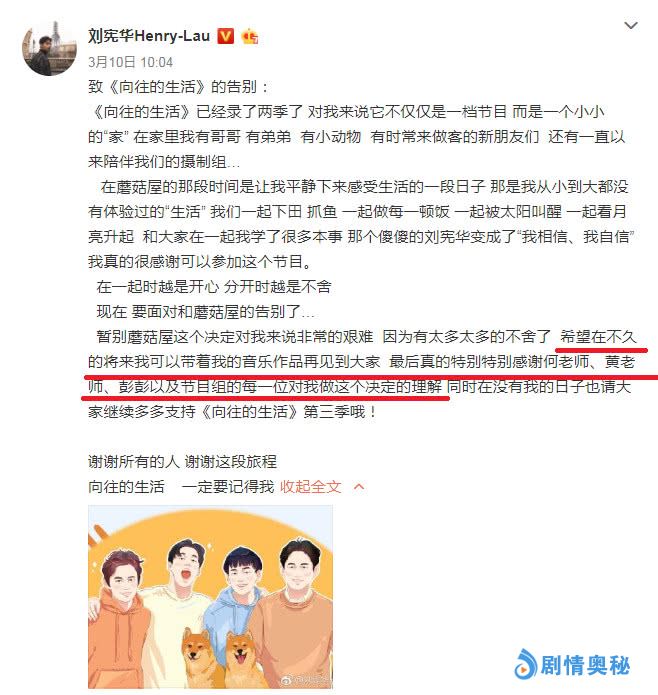Click the 收起全文 link to collapse the post
Image resolution: width=658 pixels, height=695 pixels.
pyautogui.click(x=311, y=487)
